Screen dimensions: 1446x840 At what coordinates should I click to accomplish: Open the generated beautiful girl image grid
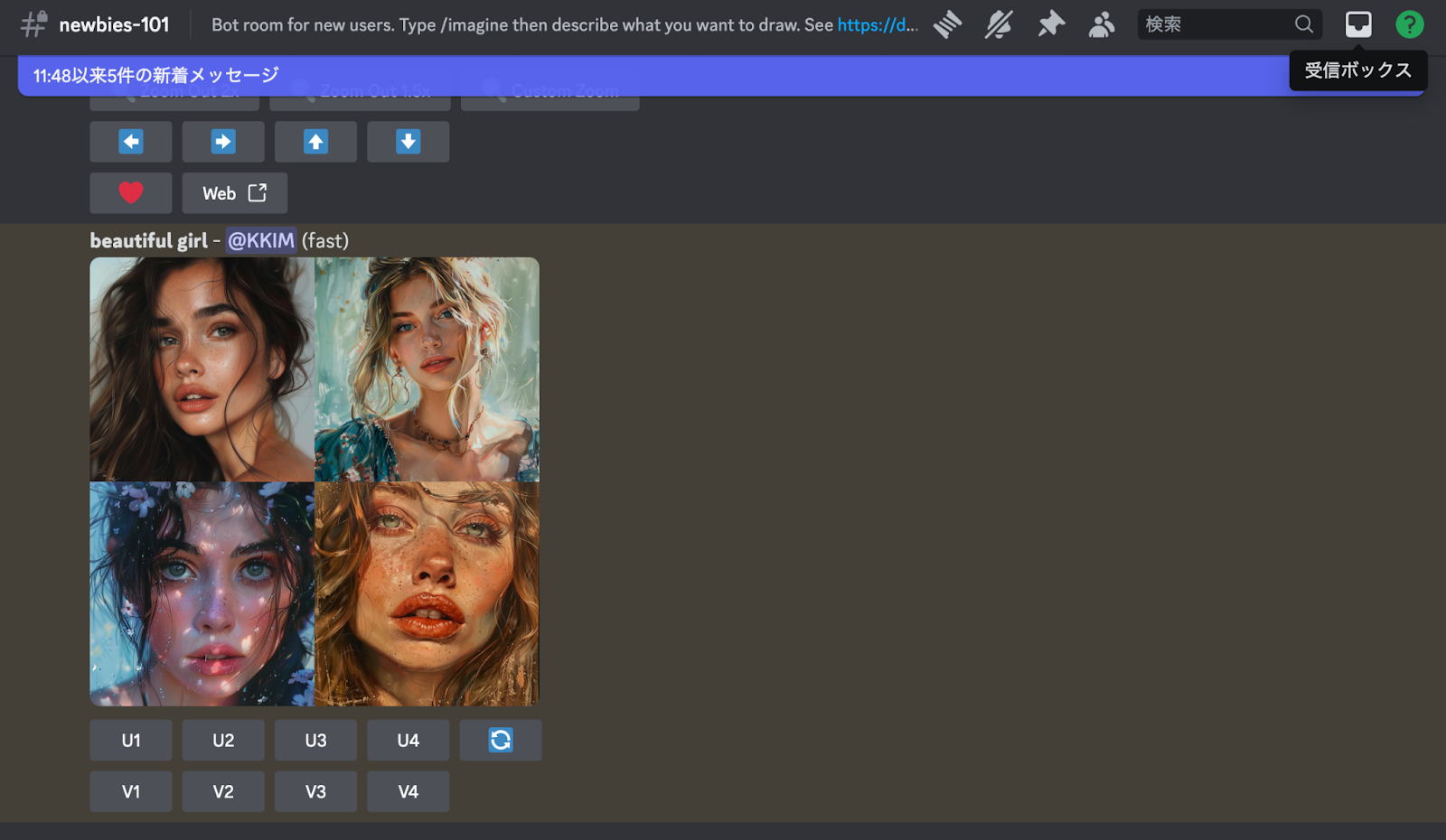(315, 481)
